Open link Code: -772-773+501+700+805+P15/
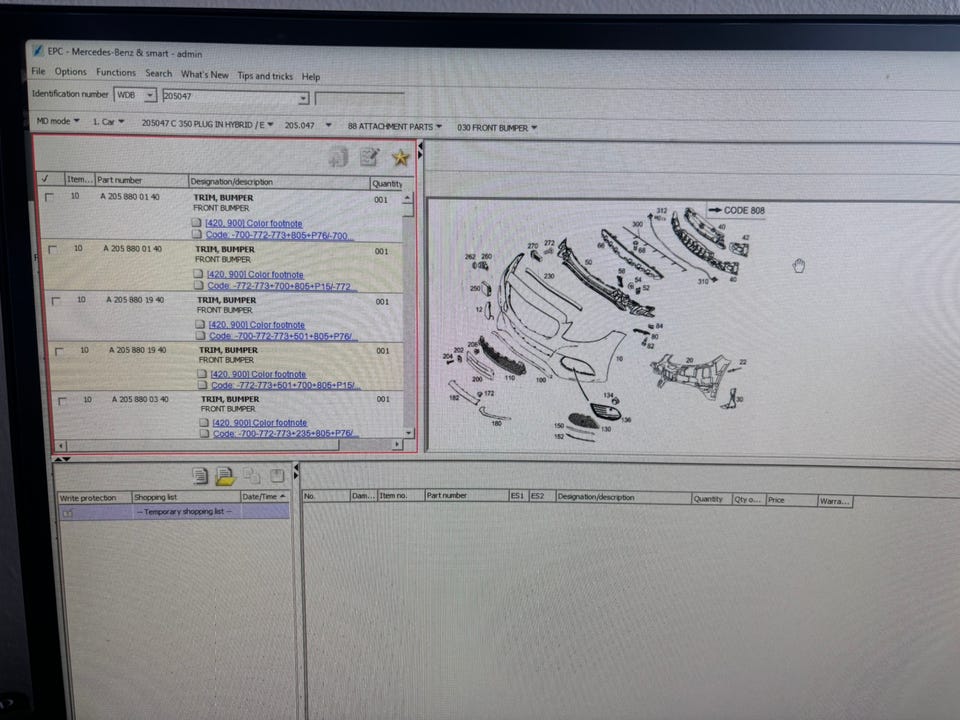 click(285, 386)
